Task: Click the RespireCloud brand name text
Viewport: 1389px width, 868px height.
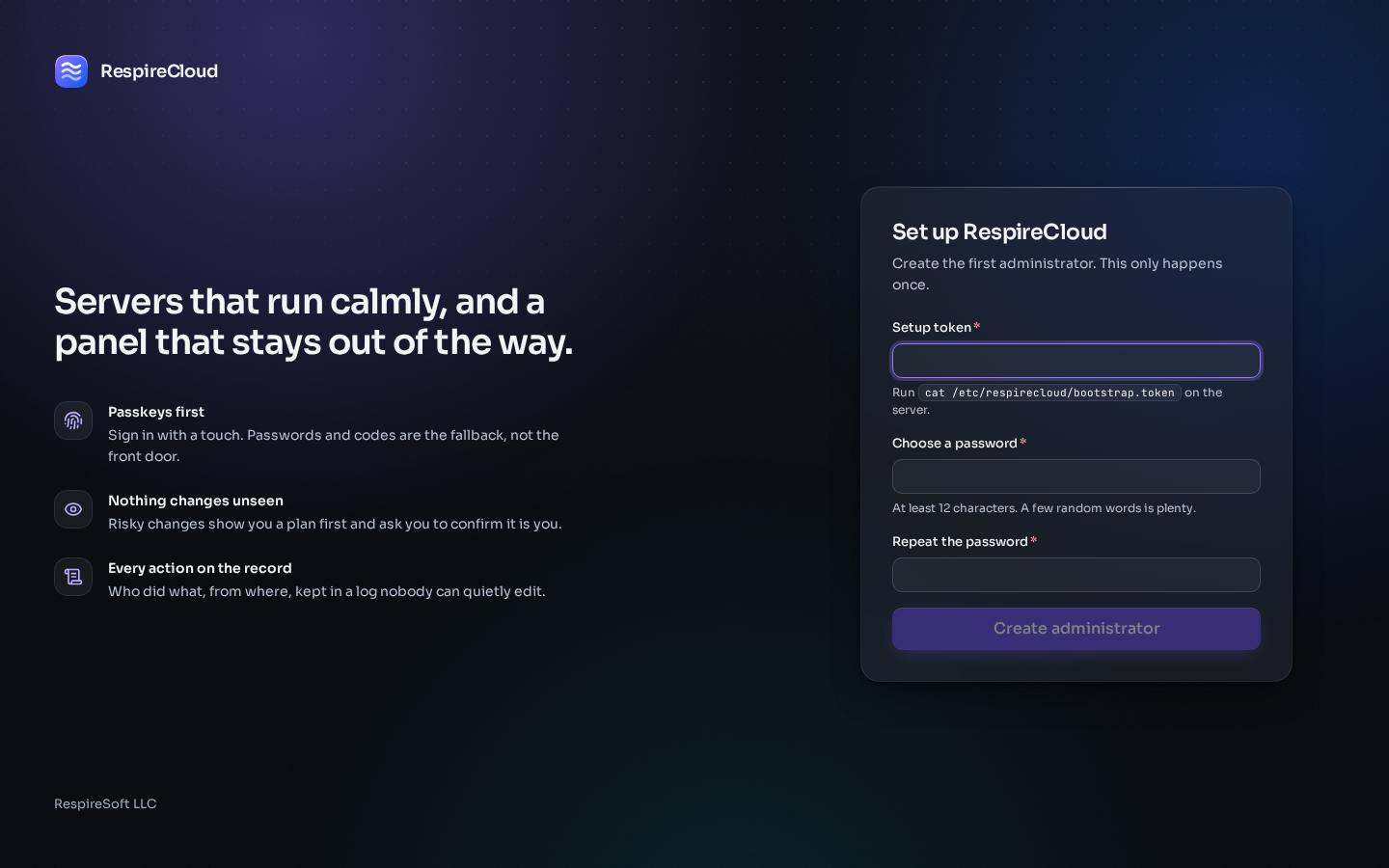Action: 159,71
